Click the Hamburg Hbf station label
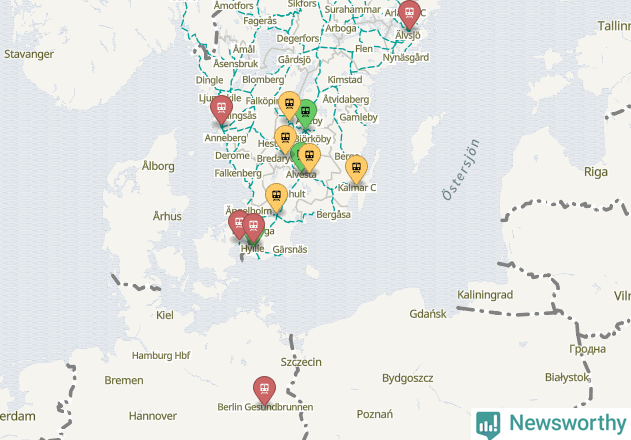 click(161, 355)
